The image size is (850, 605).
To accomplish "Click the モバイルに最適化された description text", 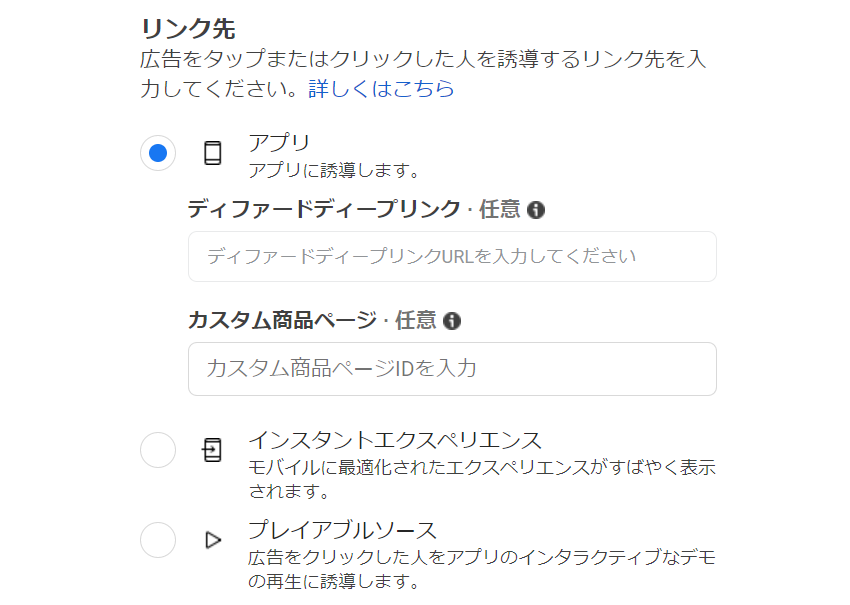I will (482, 479).
